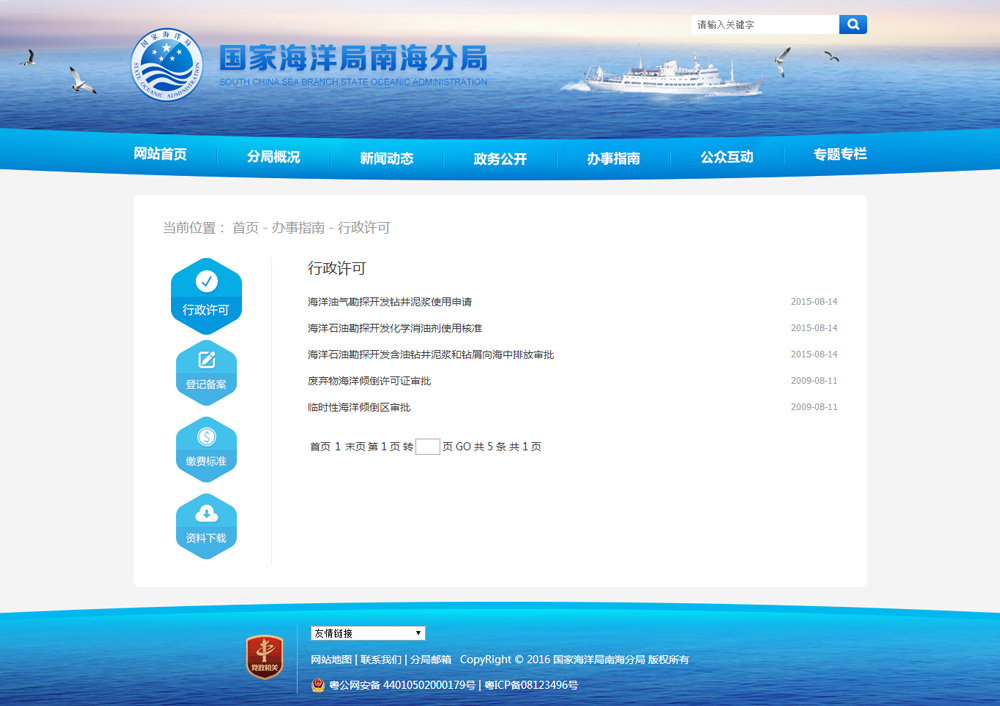The image size is (1000, 706).
Task: Click the magnifier search button
Action: tap(852, 24)
